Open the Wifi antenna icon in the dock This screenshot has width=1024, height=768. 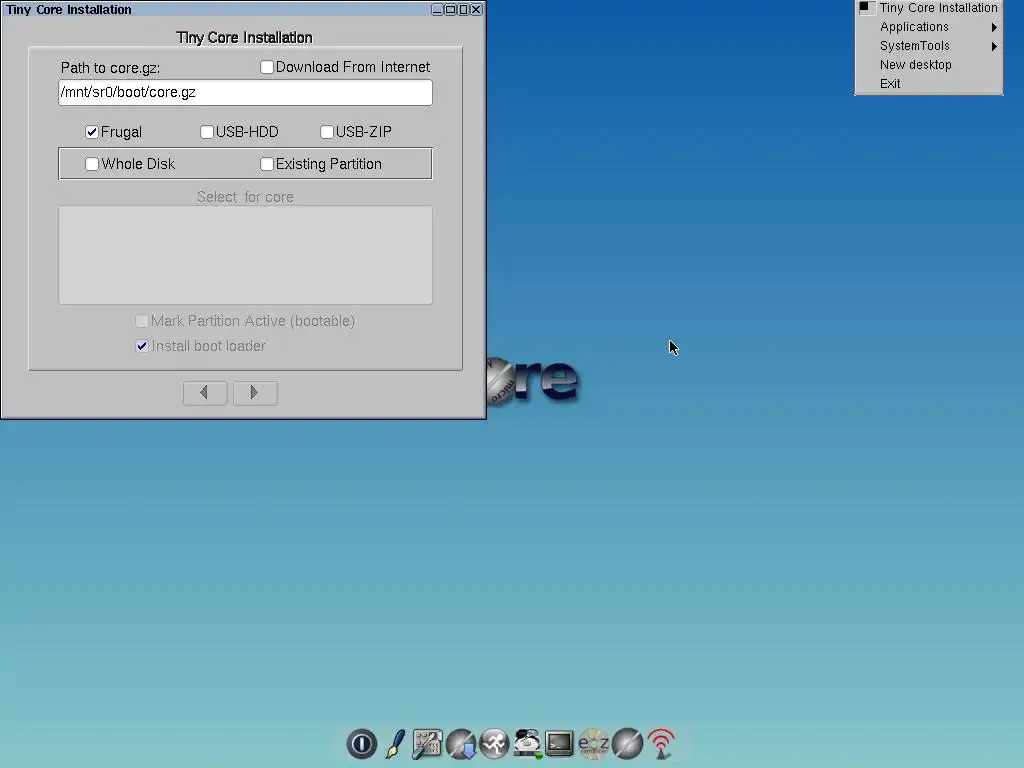click(x=661, y=744)
